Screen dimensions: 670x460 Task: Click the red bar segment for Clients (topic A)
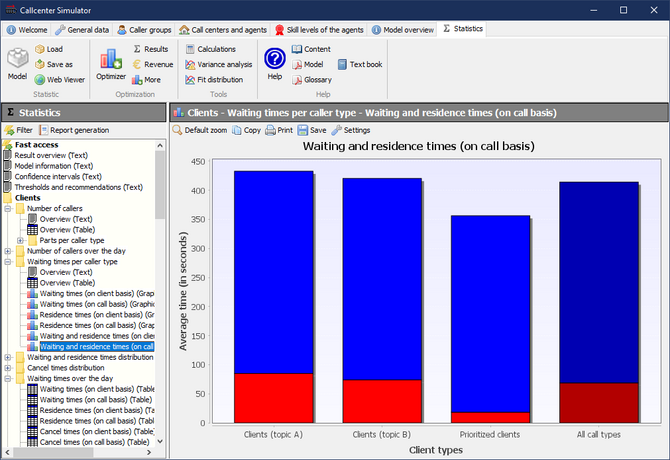click(274, 397)
